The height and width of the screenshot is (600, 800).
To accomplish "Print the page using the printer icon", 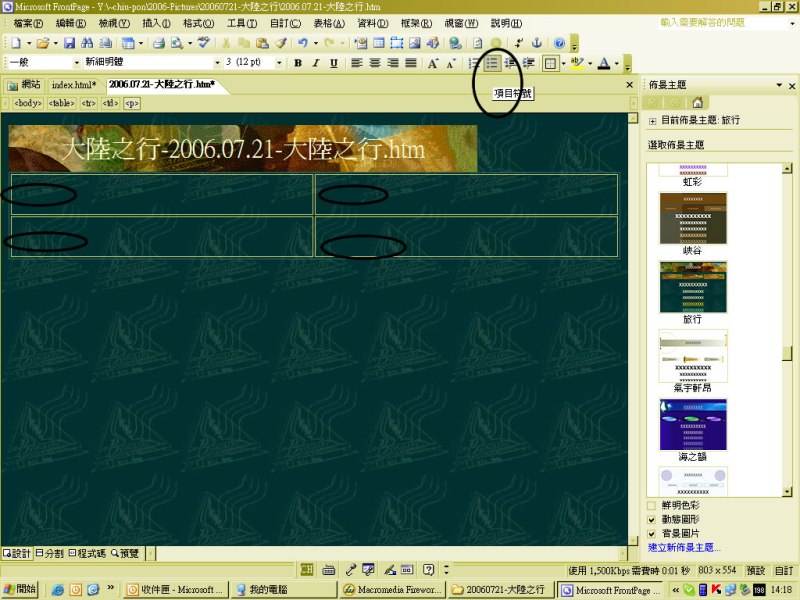I will pos(159,43).
